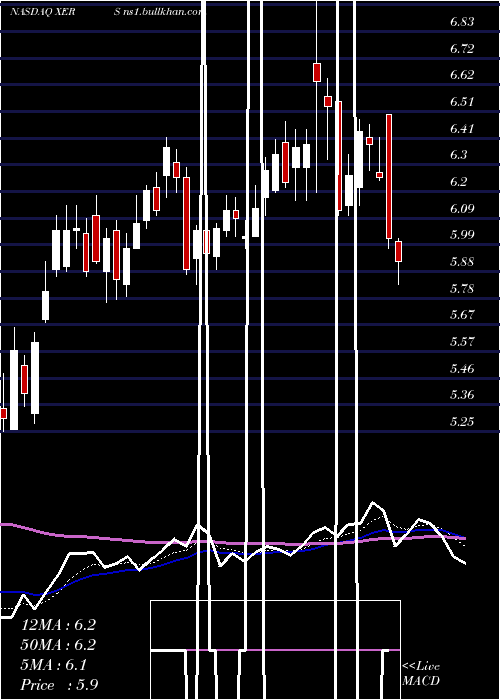The width and height of the screenshot is (500, 700).
Task: Select the 6.83 price axis label
Action: click(x=462, y=22)
